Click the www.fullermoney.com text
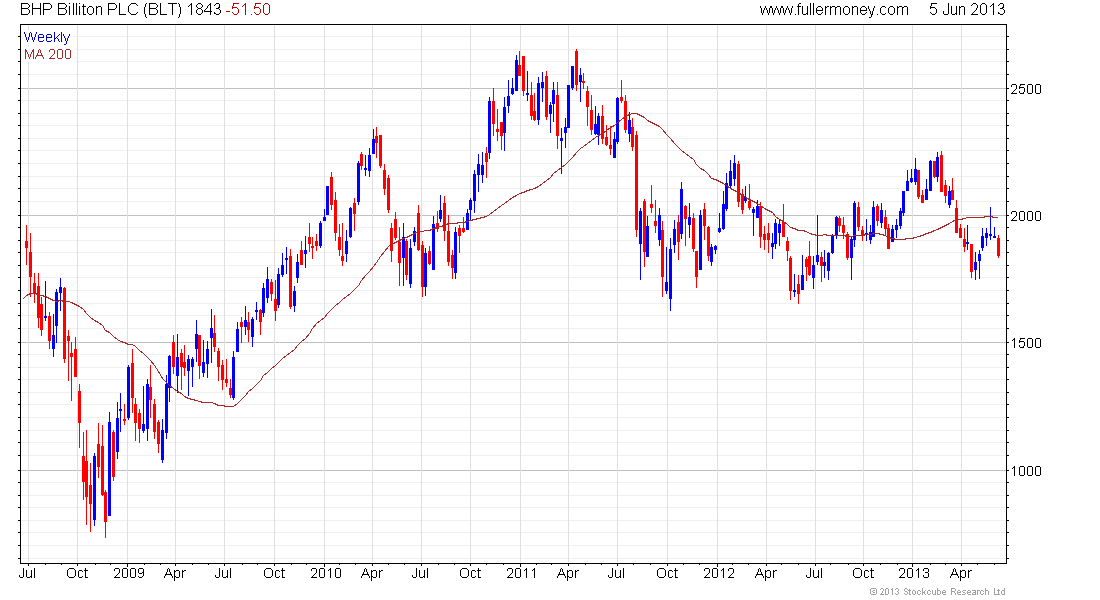1100x600 pixels. [833, 10]
